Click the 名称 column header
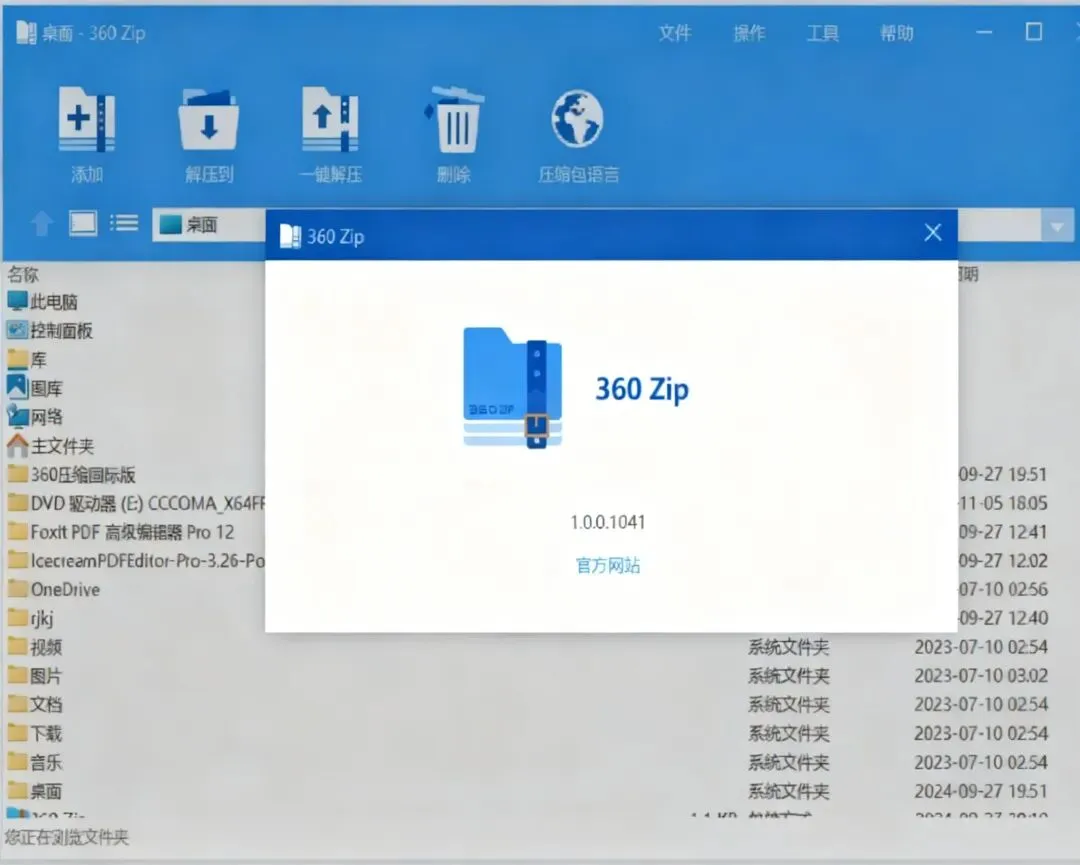This screenshot has height=865, width=1080. tap(23, 275)
